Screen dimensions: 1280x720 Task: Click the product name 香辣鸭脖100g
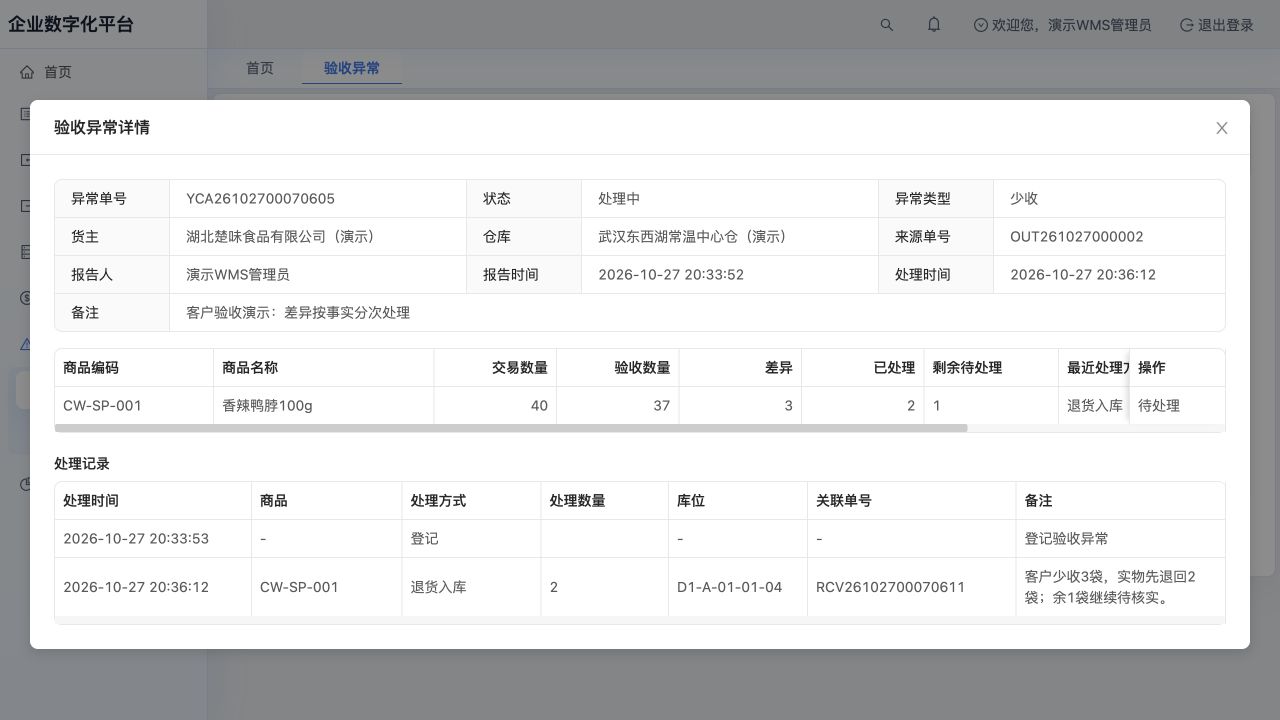coord(267,406)
